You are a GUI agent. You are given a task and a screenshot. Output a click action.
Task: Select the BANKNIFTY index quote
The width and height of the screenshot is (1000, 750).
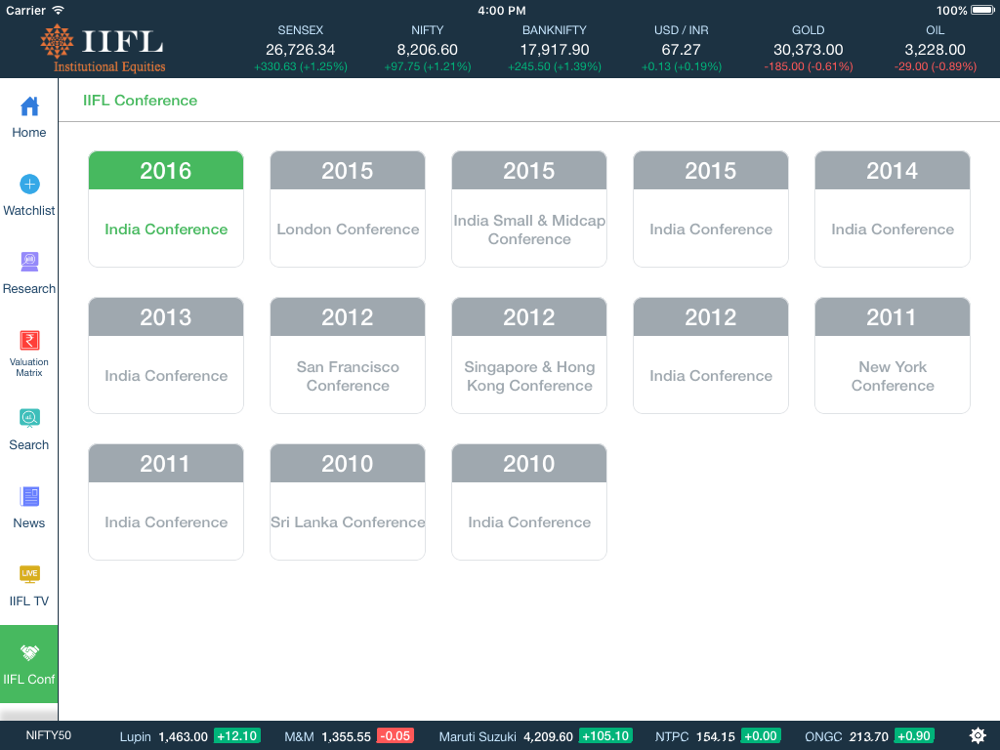pos(554,48)
